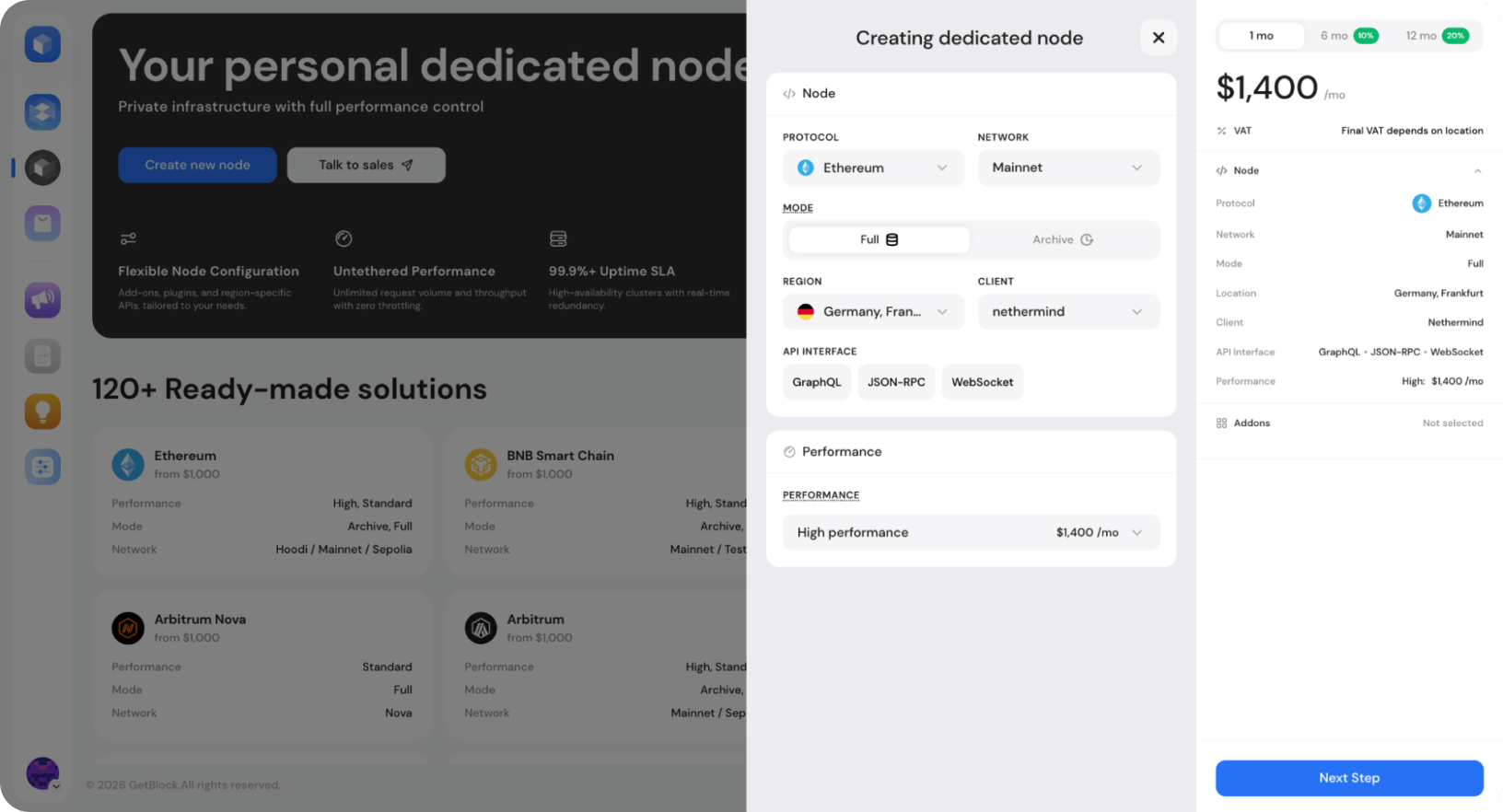
Task: Open the High performance price selector
Action: point(970,532)
